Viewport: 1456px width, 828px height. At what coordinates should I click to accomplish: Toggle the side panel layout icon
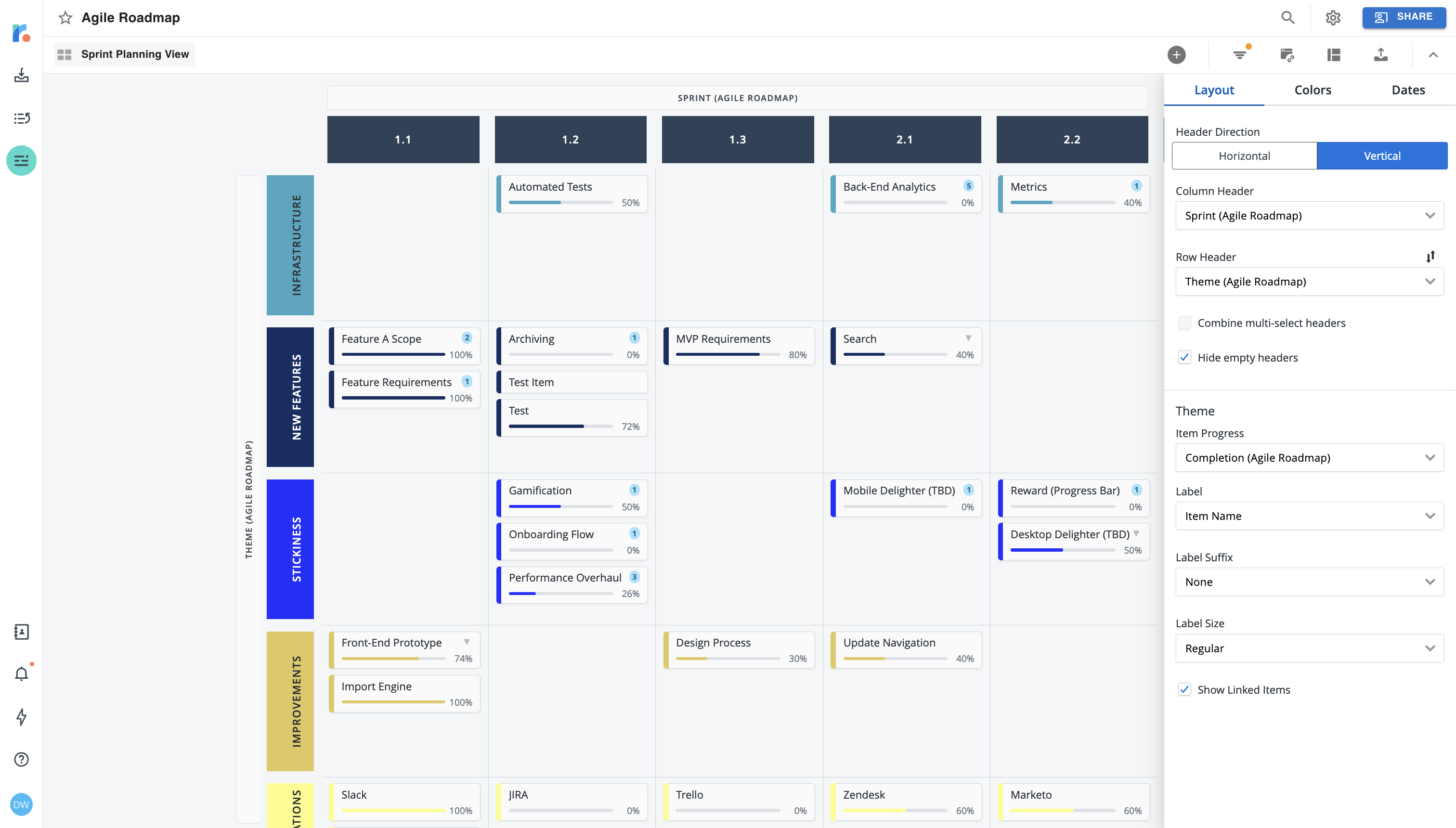(x=1334, y=54)
